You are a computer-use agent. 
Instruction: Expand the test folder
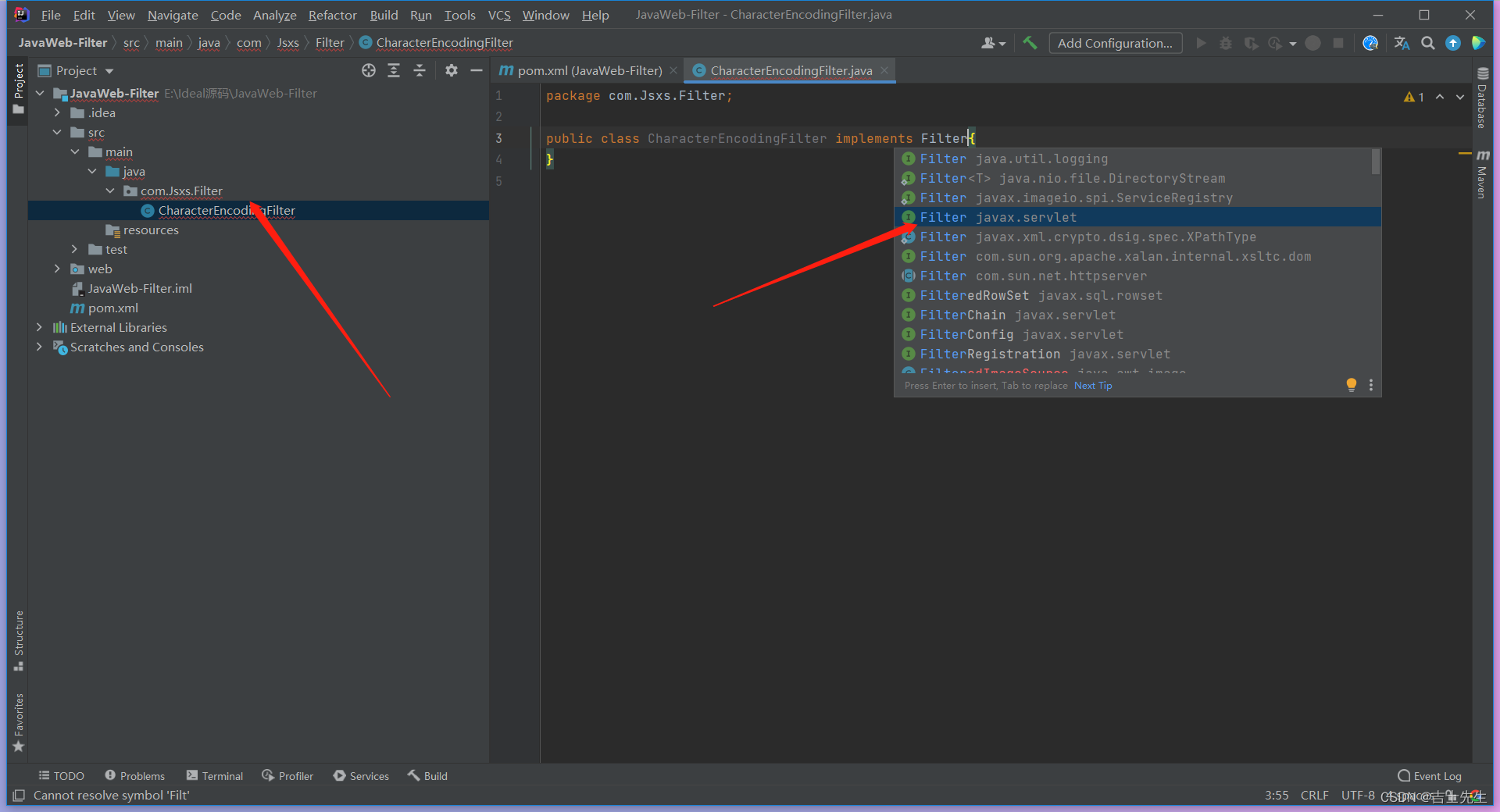coord(75,250)
